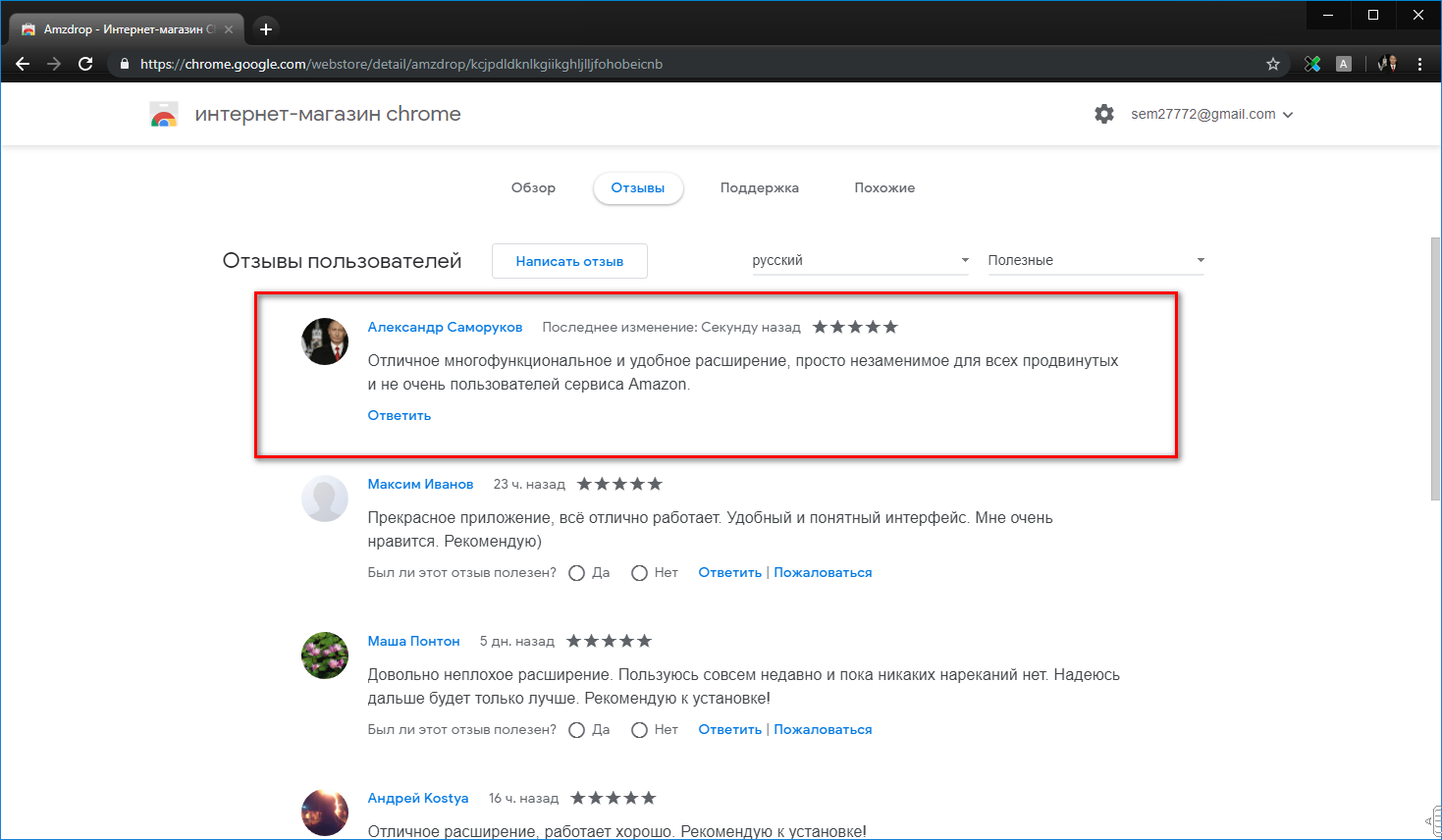
Task: Click review text starting 'Довольно неплохое расширение'
Action: tap(743, 686)
